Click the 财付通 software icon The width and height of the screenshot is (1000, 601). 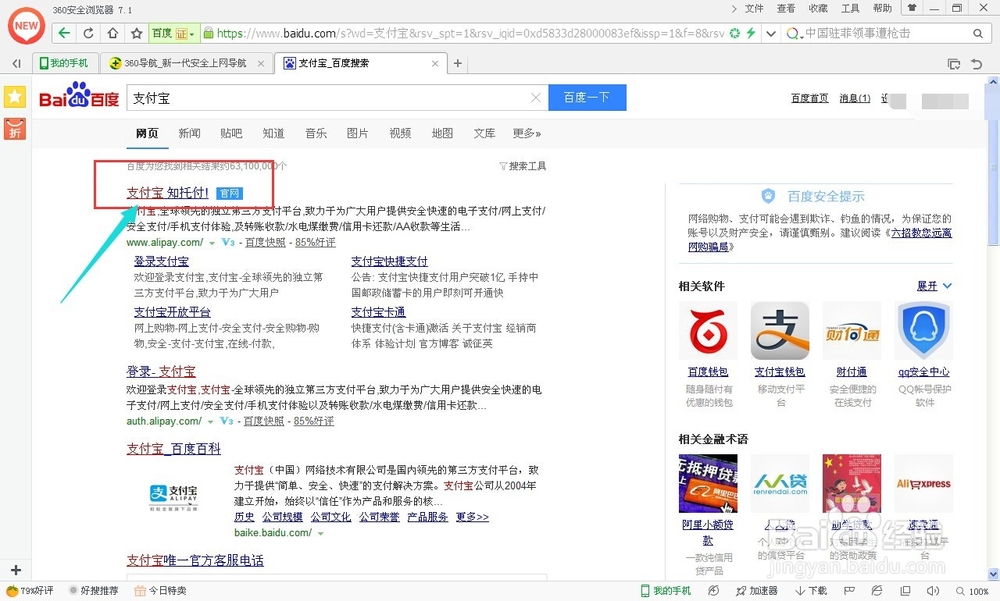click(x=851, y=330)
